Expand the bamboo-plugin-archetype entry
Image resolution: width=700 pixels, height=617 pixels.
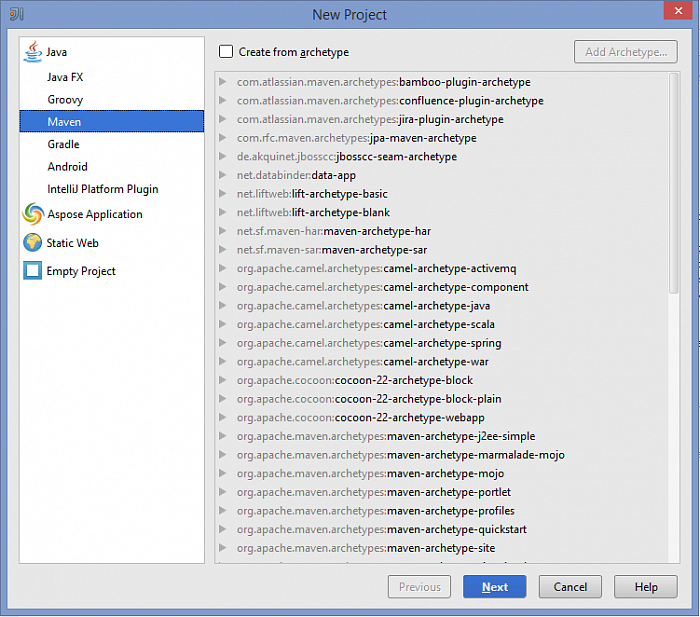pos(223,82)
